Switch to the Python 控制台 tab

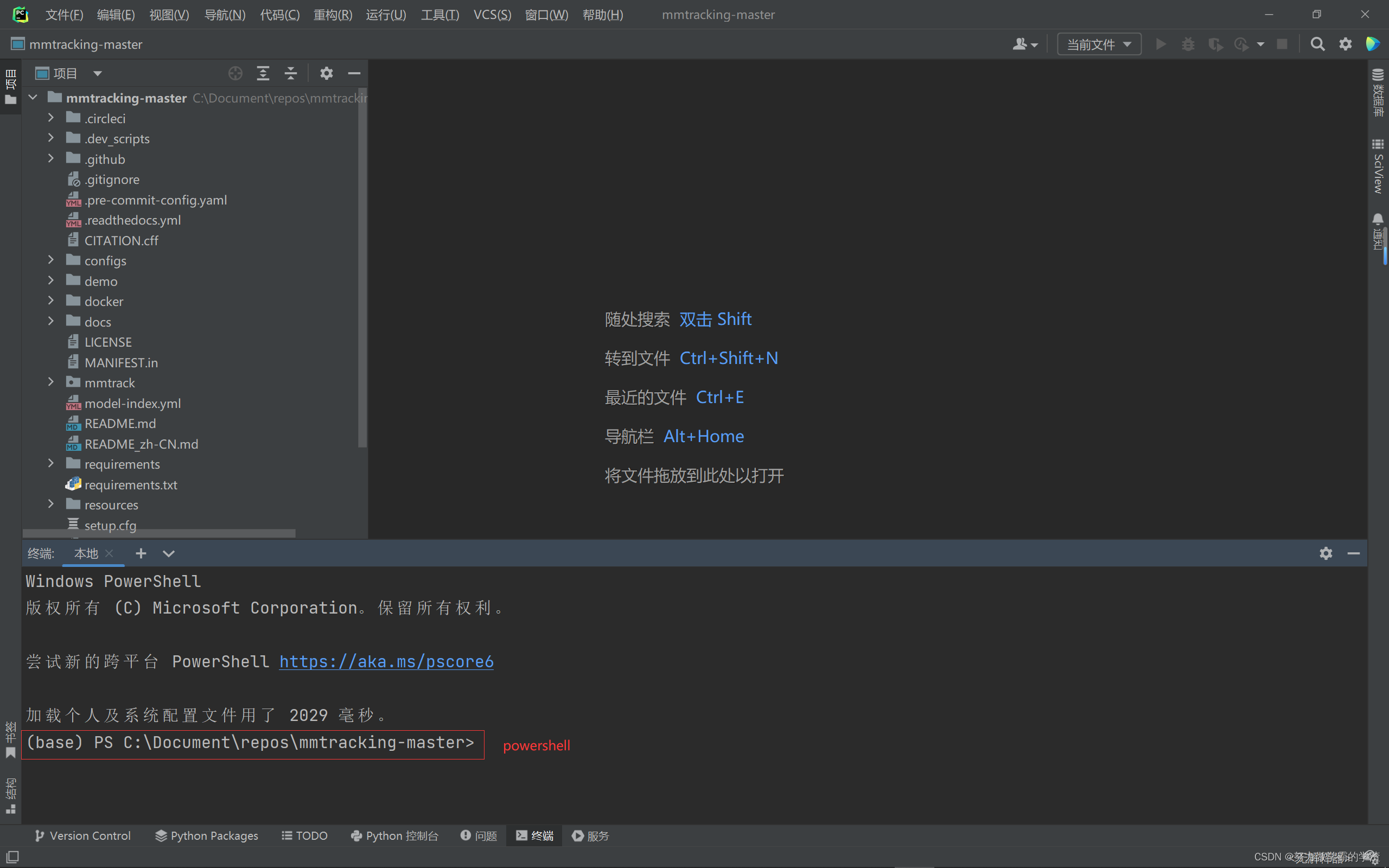click(x=395, y=835)
